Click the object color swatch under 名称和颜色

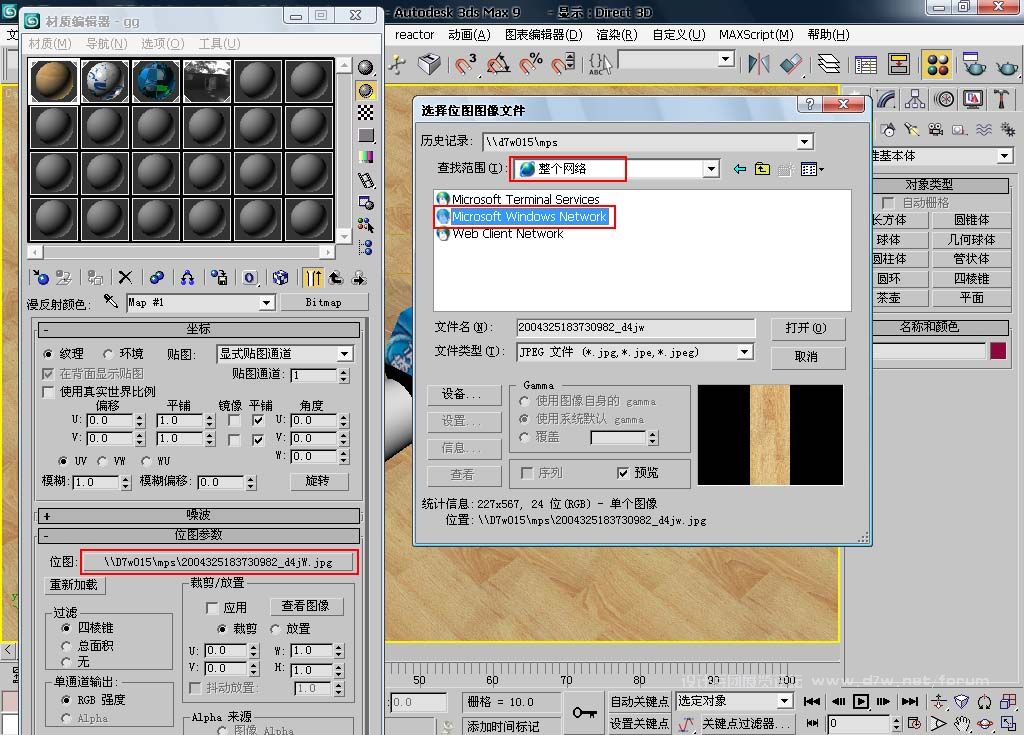pos(997,351)
